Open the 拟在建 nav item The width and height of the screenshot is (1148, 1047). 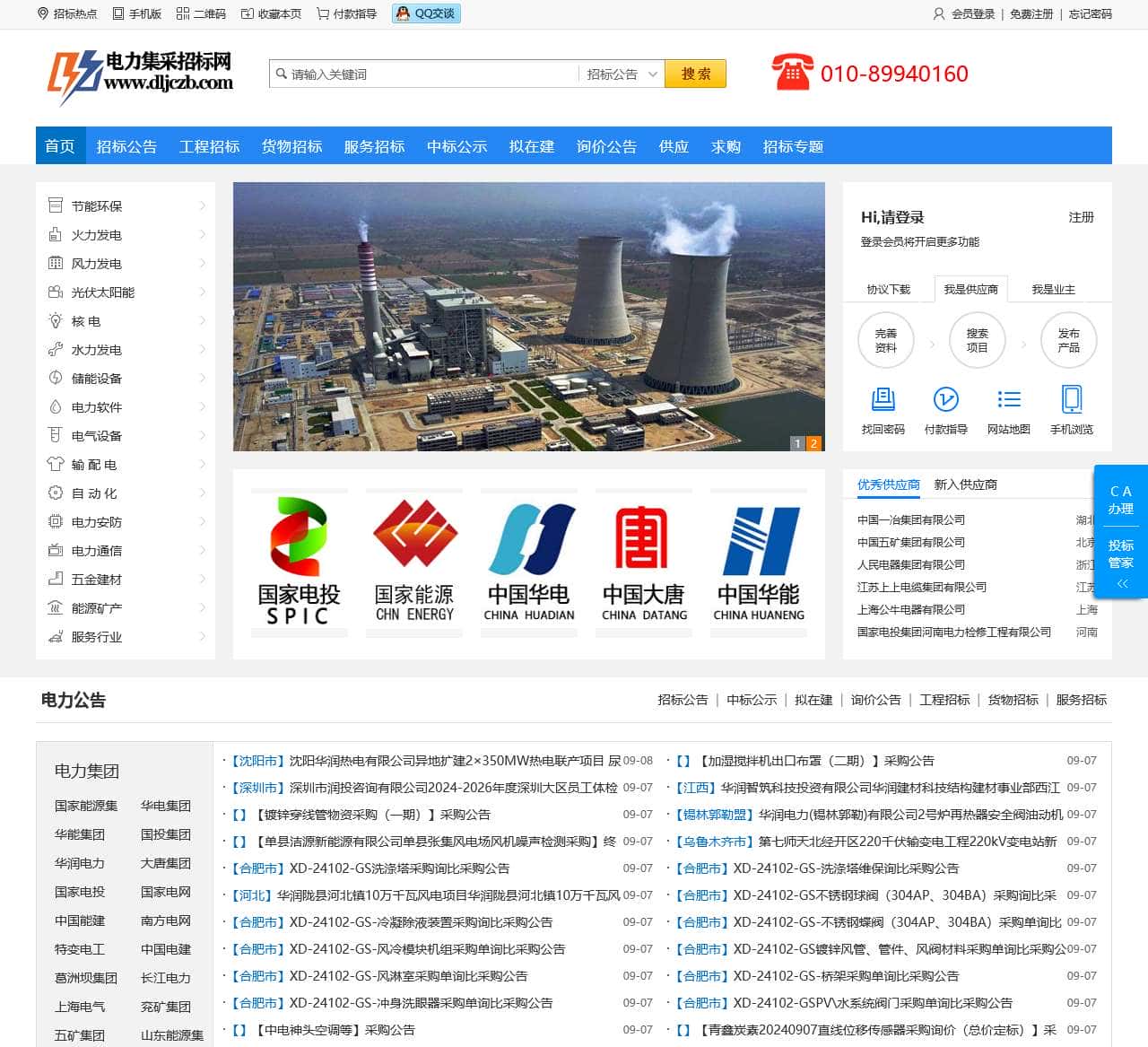point(532,146)
